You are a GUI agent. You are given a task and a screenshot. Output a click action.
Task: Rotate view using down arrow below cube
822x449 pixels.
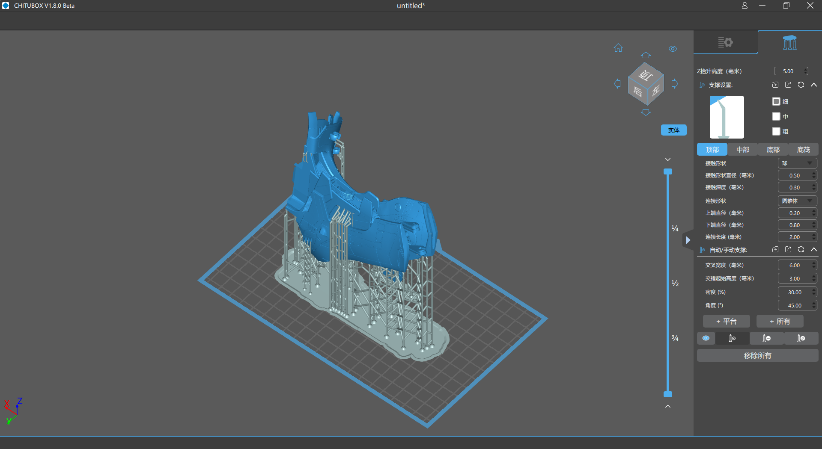coord(645,112)
